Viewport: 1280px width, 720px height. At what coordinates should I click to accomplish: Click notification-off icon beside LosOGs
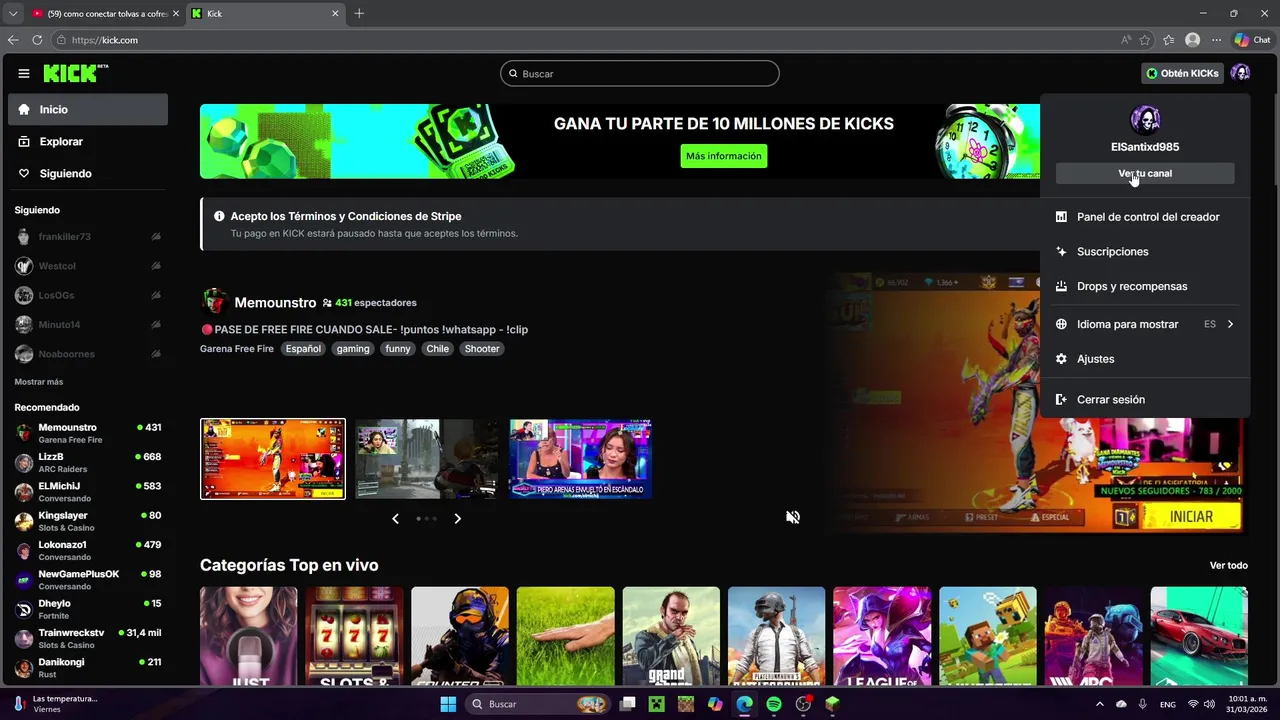coord(156,295)
